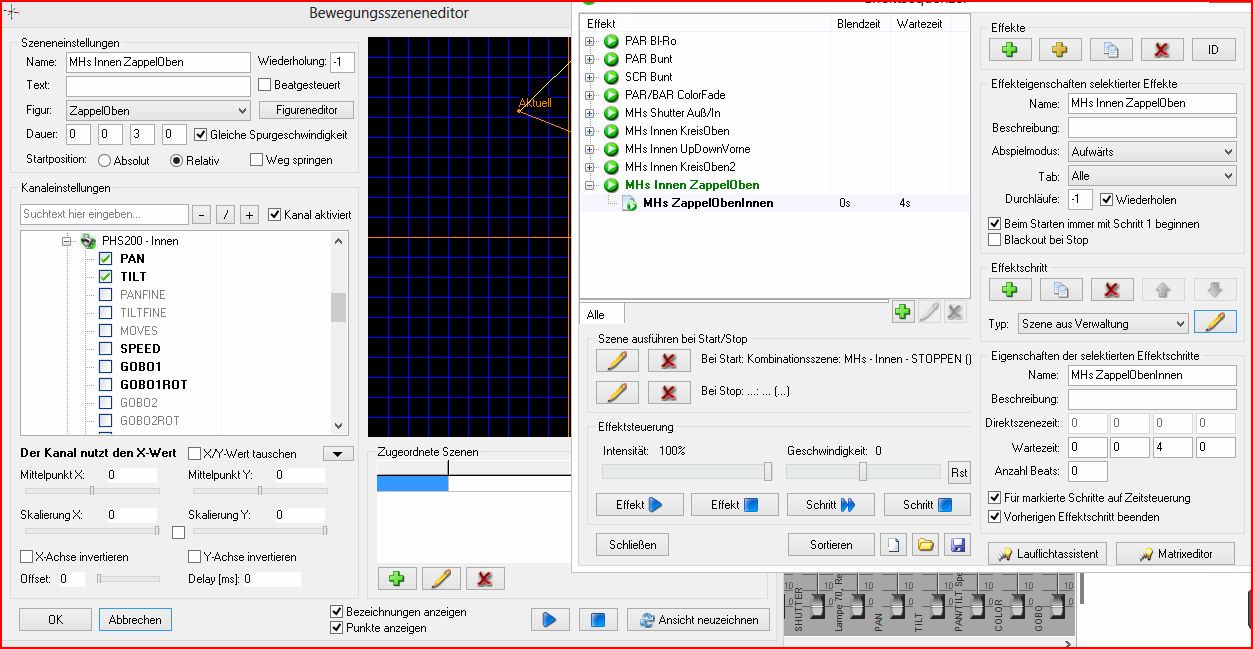Open a file via the folder icon
The height and width of the screenshot is (649, 1253).
pos(925,545)
